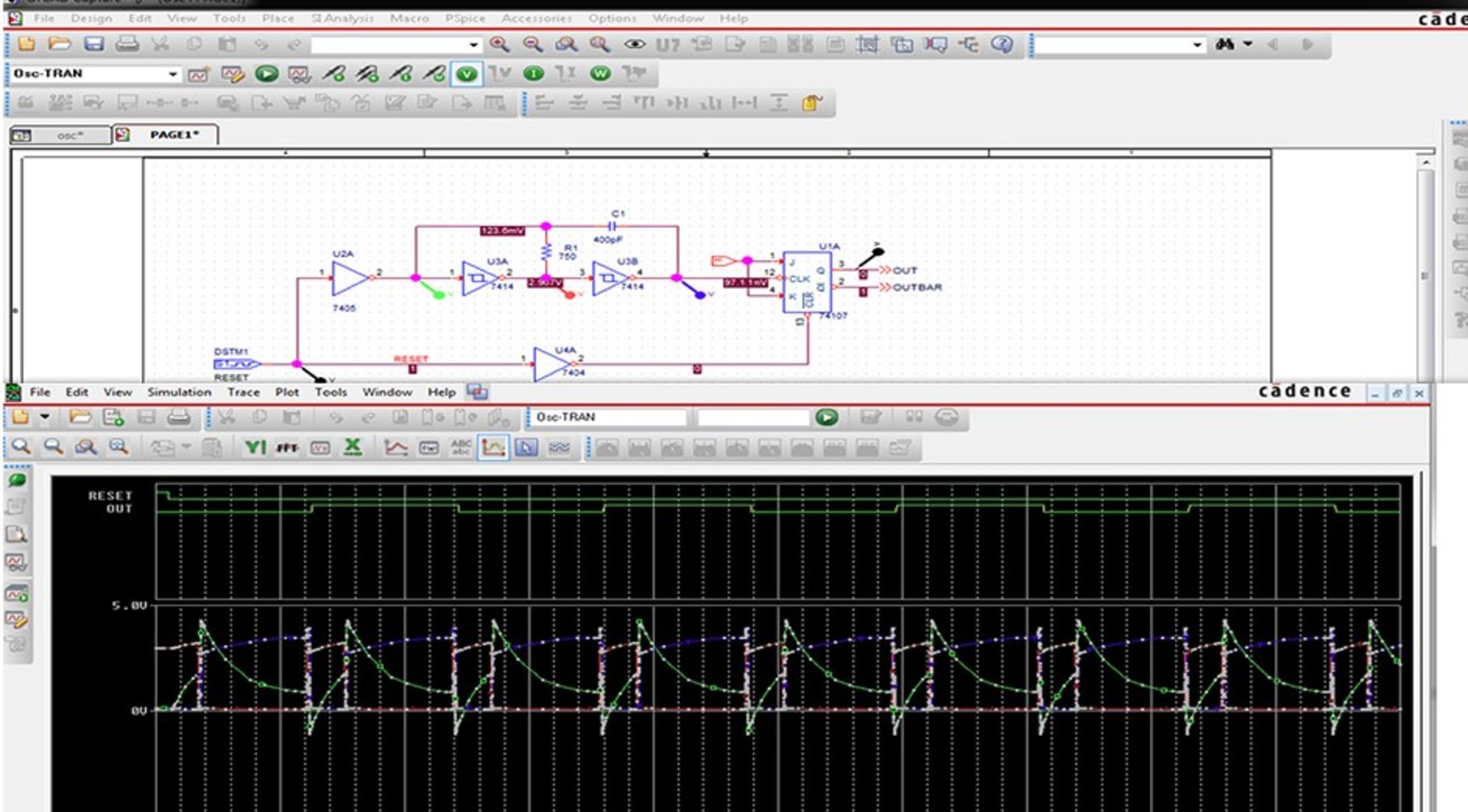
Task: Click the New document icon in Capture toolbar
Action: (26, 44)
